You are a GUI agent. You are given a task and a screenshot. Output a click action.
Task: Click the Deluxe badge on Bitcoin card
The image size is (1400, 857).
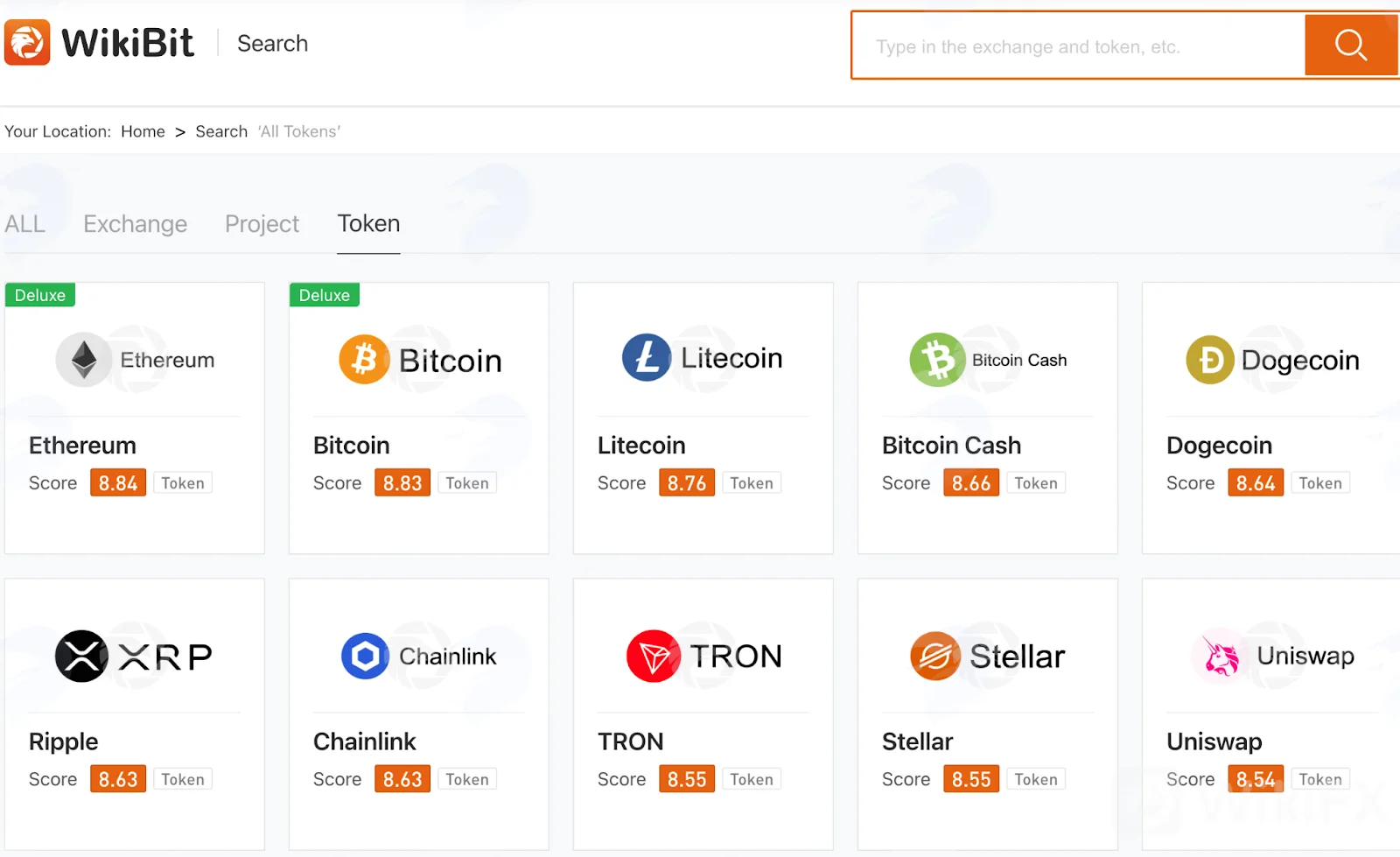coord(325,295)
